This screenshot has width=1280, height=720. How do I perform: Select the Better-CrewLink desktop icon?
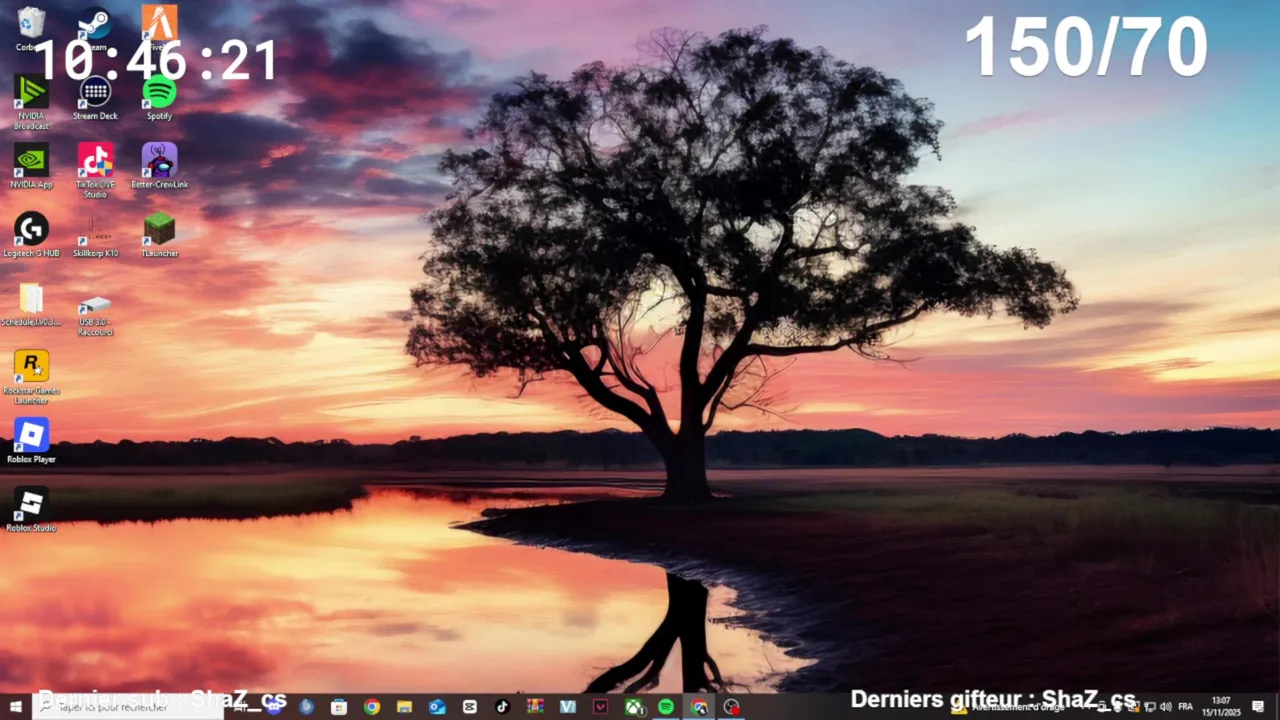159,166
